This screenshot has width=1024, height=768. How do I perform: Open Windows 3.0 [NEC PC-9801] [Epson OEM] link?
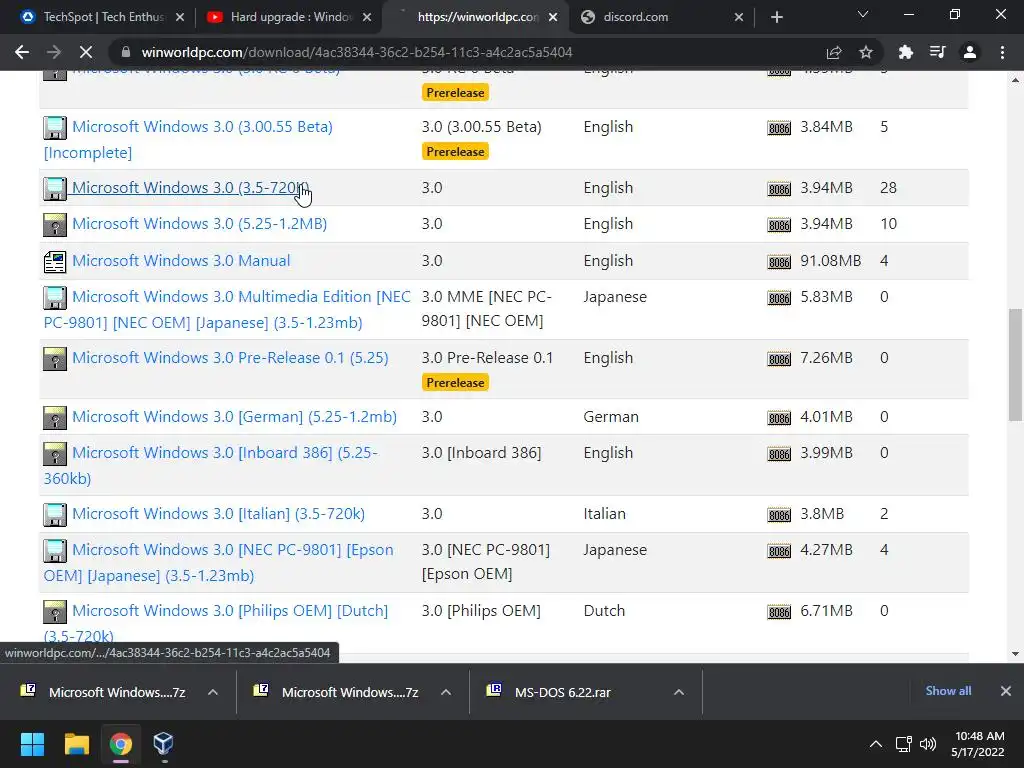tap(218, 562)
